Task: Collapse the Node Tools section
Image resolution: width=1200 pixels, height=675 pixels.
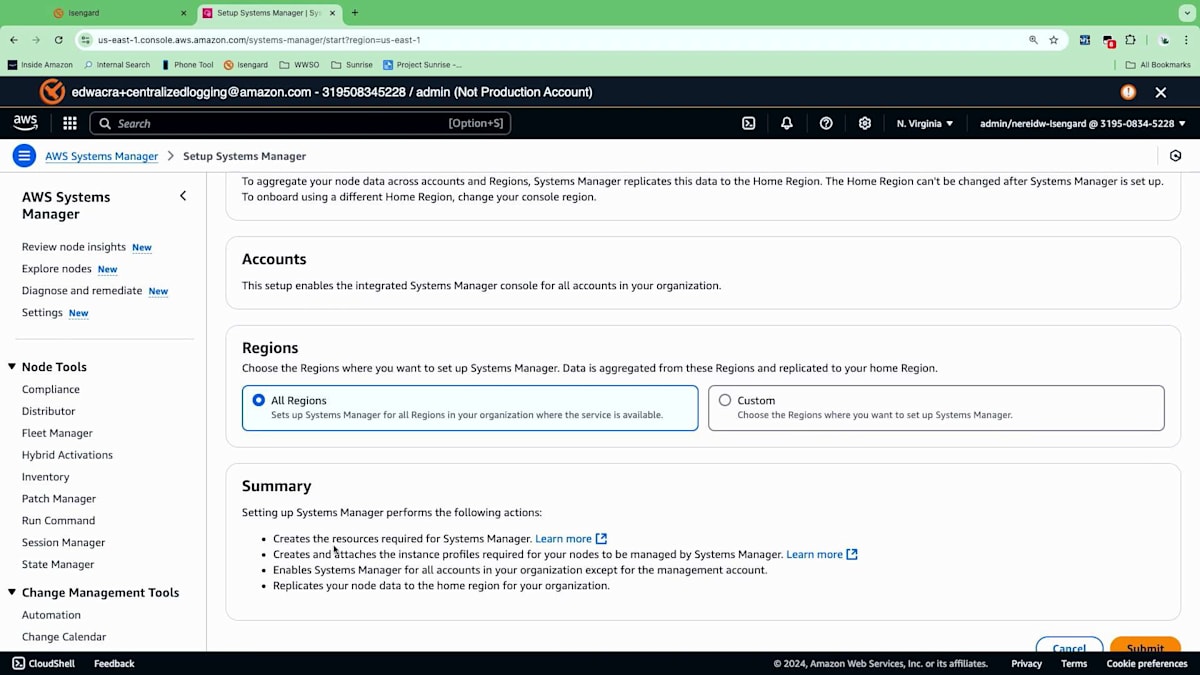Action: 12,367
